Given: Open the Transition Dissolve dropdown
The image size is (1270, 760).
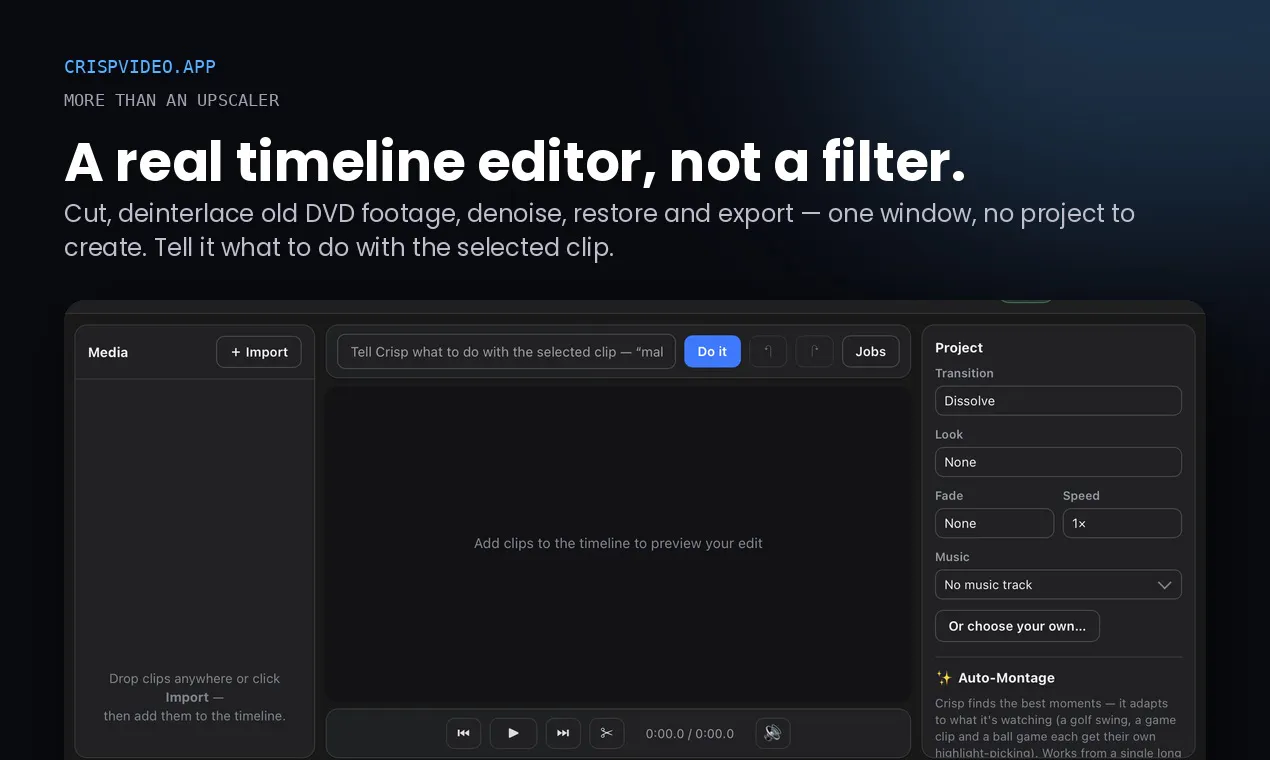Looking at the screenshot, I should pos(1058,401).
